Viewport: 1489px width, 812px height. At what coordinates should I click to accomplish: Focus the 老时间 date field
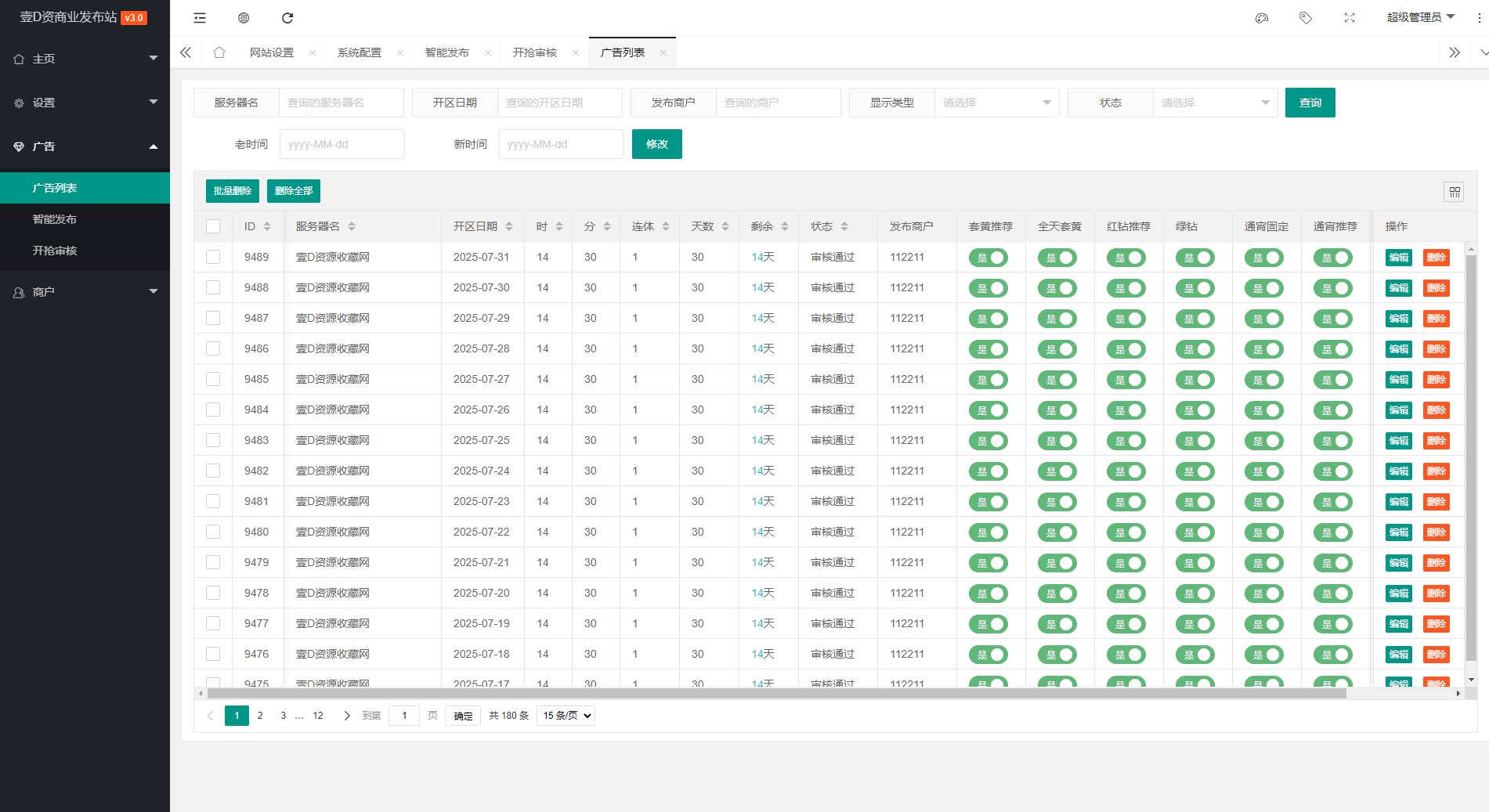(342, 144)
